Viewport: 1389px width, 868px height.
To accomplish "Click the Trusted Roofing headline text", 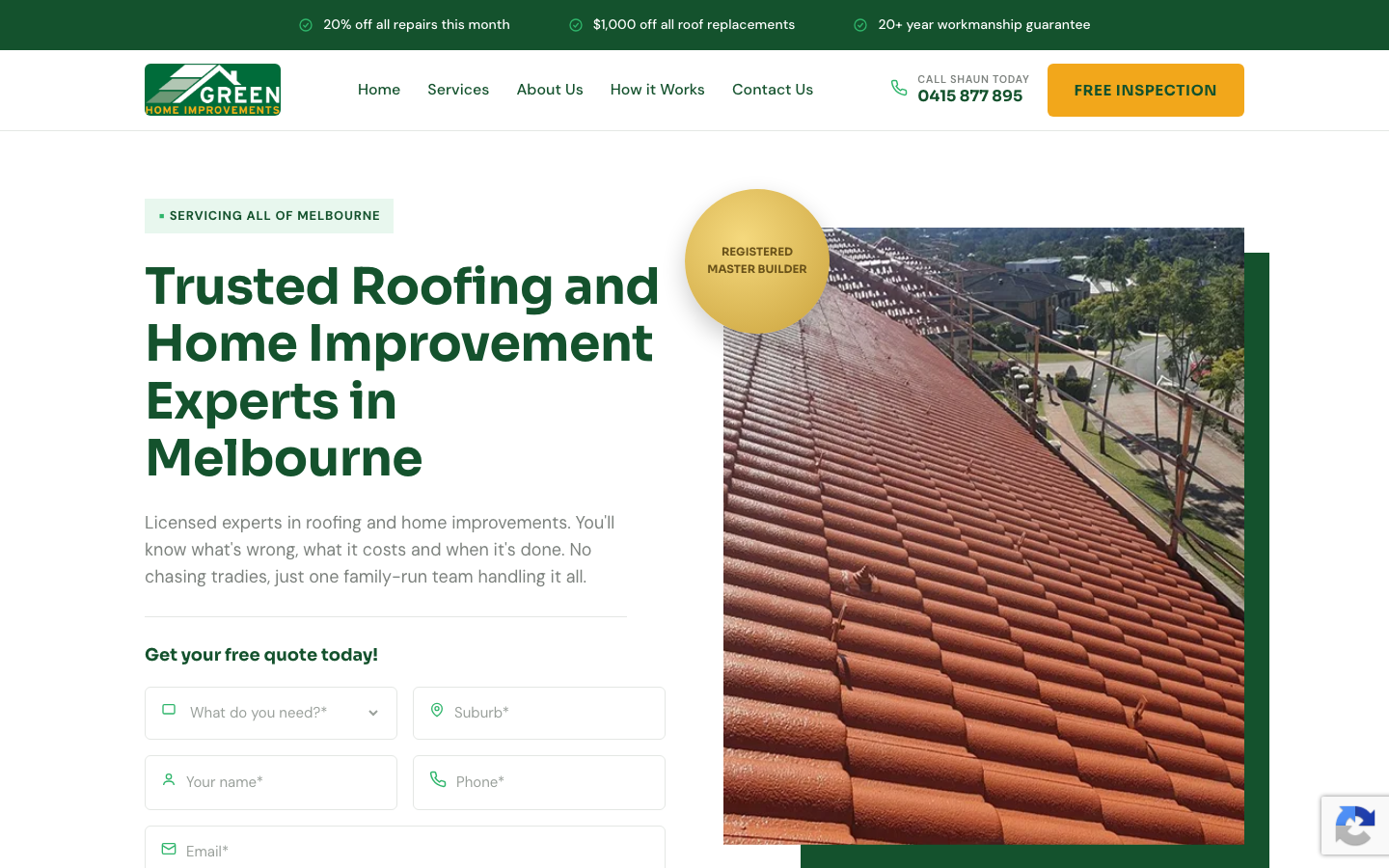I will tap(402, 371).
